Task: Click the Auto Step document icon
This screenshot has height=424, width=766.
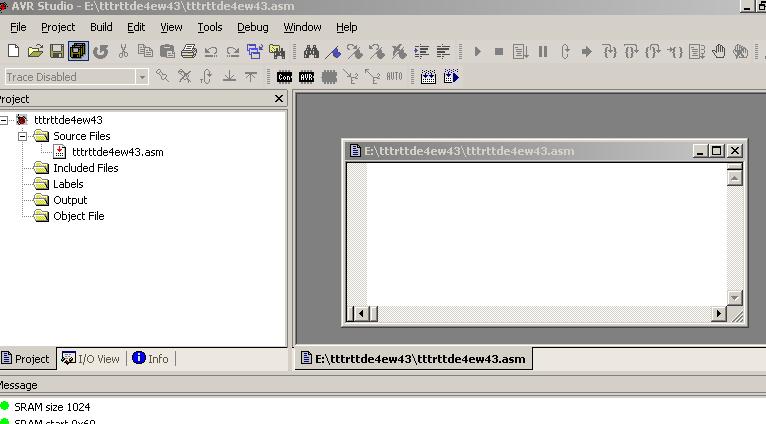Action: (x=697, y=51)
